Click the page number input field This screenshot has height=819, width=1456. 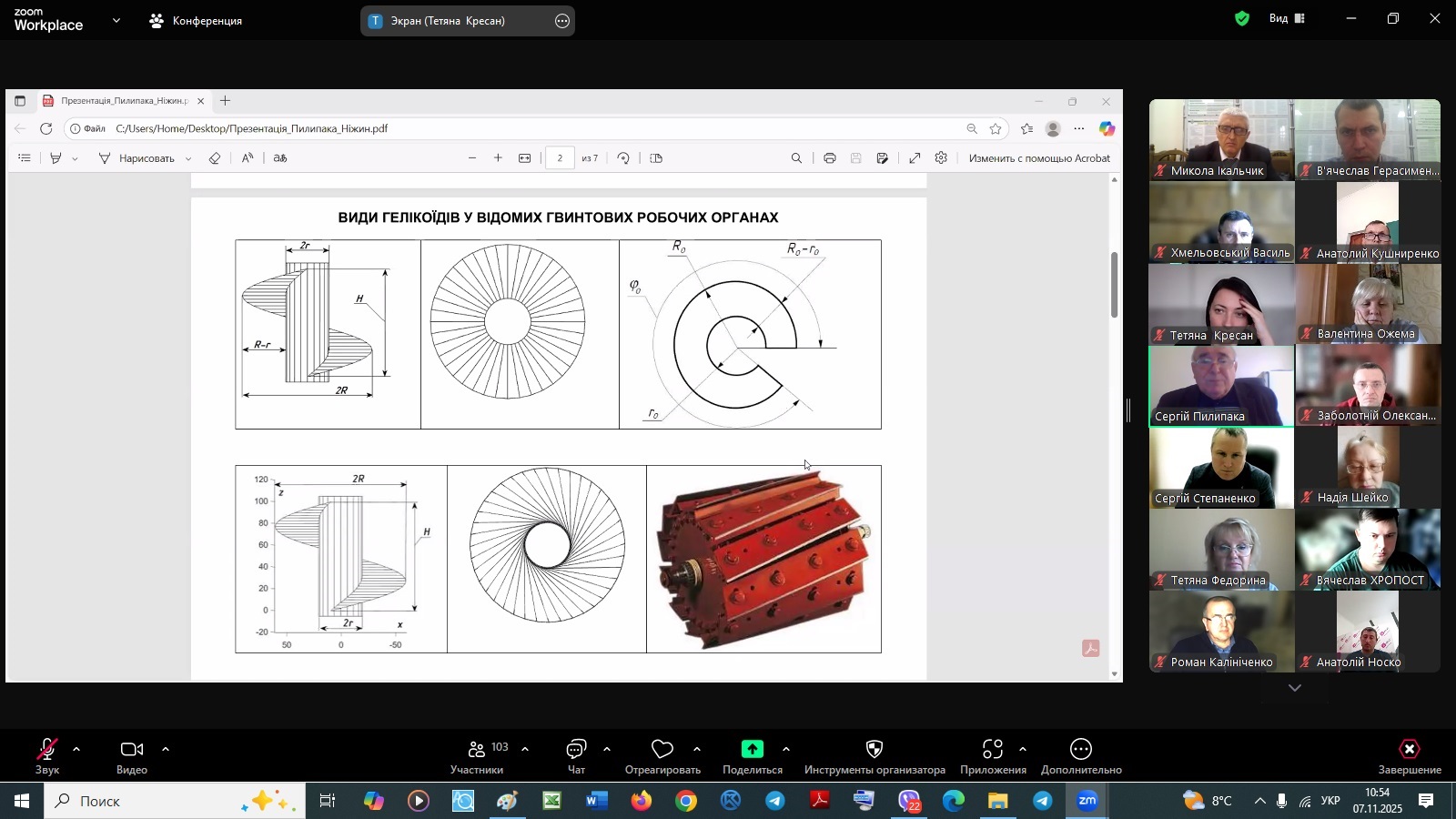click(560, 158)
